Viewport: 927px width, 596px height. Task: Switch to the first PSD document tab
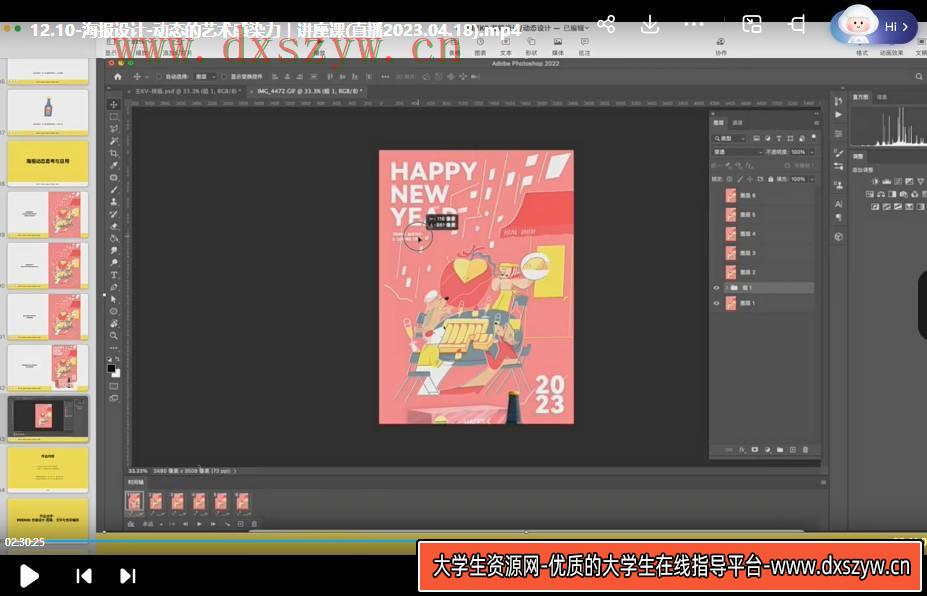click(187, 91)
